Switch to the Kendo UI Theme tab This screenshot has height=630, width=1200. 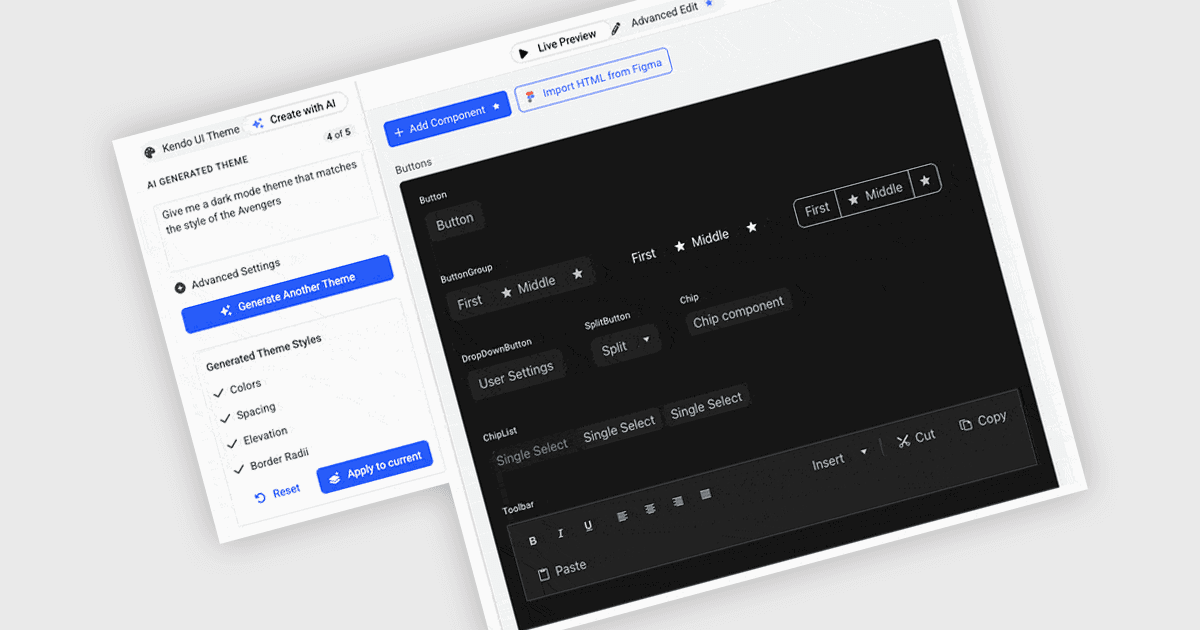192,140
